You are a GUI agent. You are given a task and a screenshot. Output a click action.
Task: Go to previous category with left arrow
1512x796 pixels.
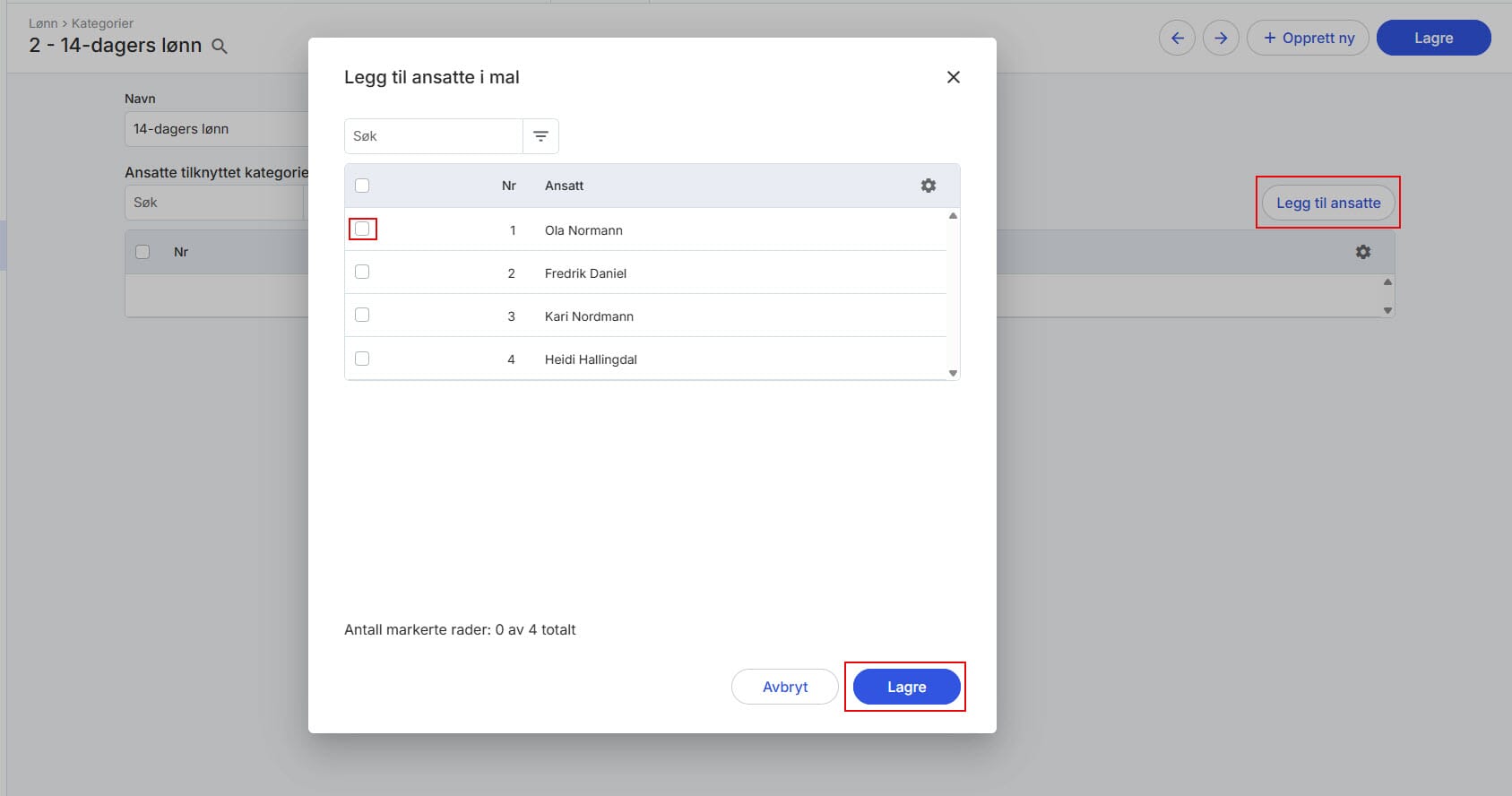pos(1177,38)
